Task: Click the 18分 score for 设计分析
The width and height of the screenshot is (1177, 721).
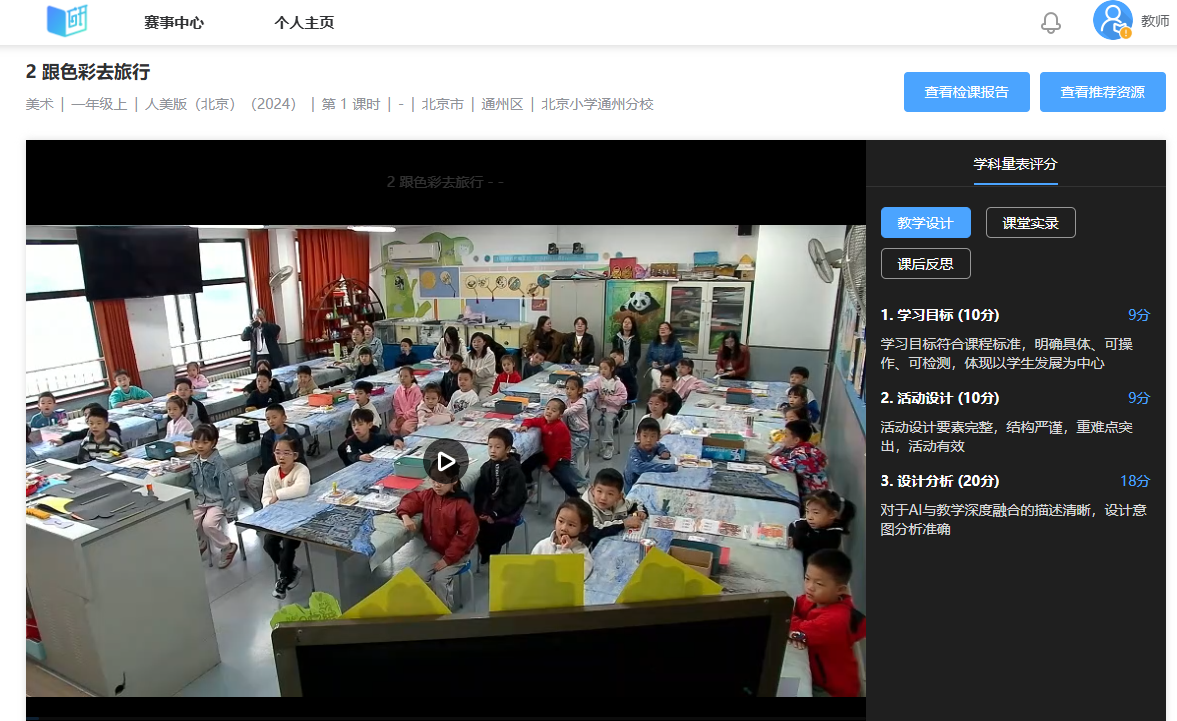Action: click(x=1136, y=480)
